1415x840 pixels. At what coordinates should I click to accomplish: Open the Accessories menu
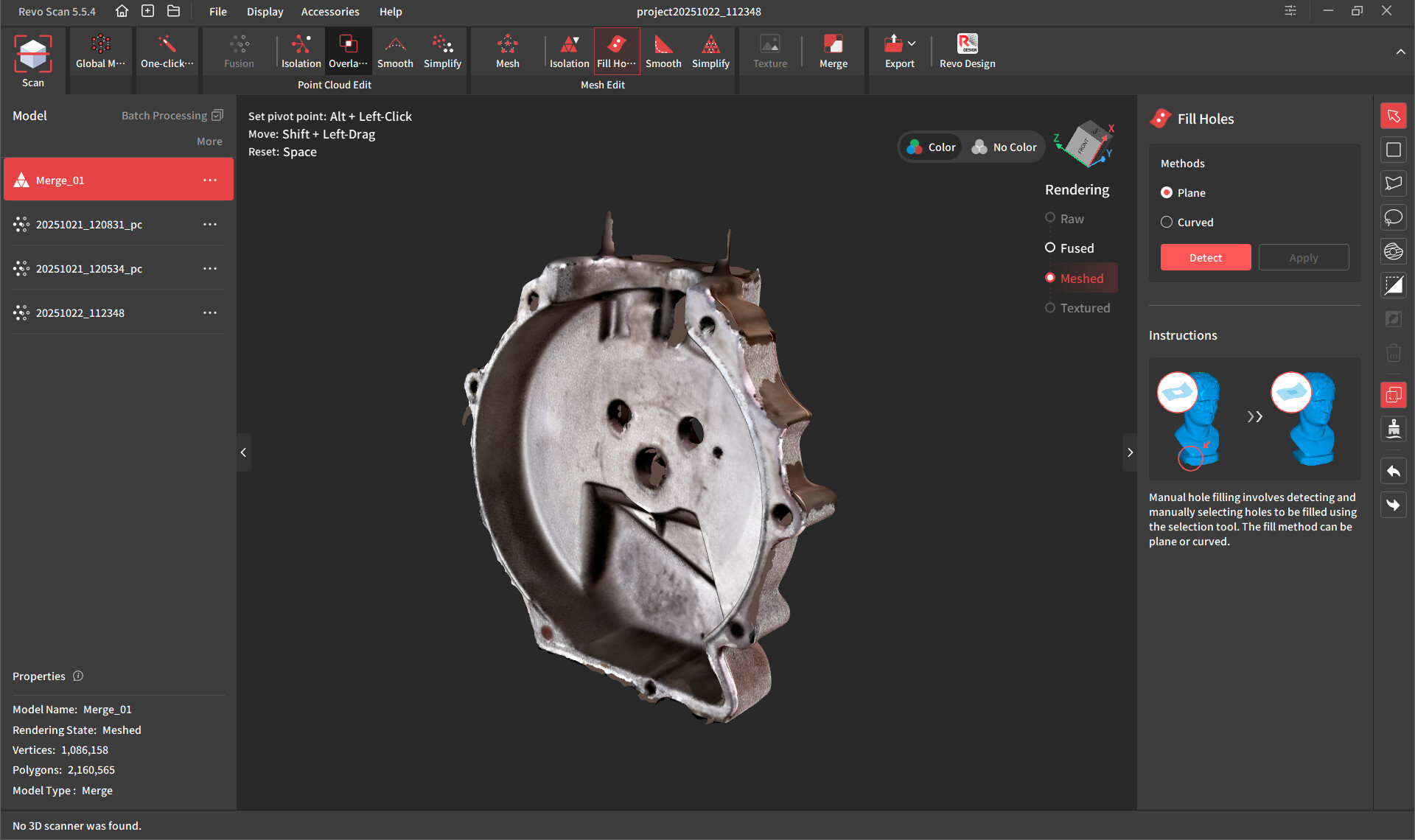(x=329, y=12)
